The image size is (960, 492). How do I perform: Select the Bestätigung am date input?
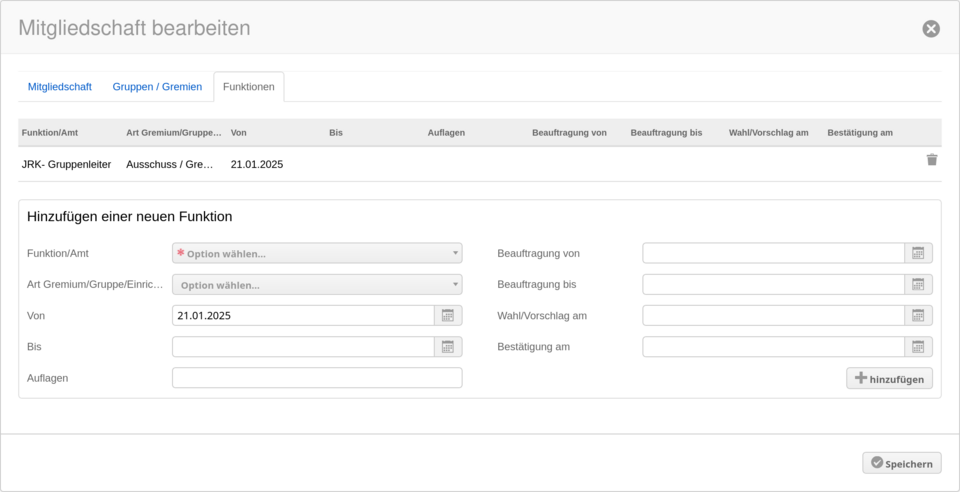click(773, 347)
